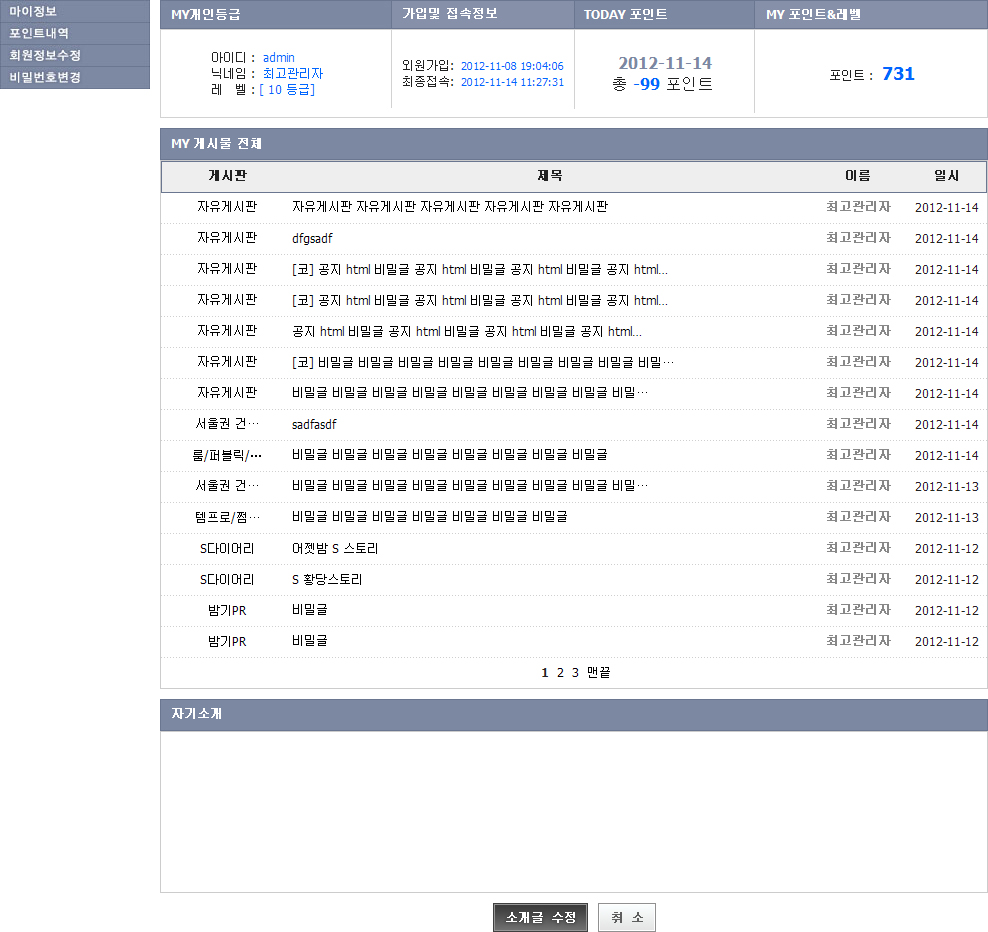988x932 pixels.
Task: Click inside the 자기소개 text area
Action: pyautogui.click(x=573, y=811)
